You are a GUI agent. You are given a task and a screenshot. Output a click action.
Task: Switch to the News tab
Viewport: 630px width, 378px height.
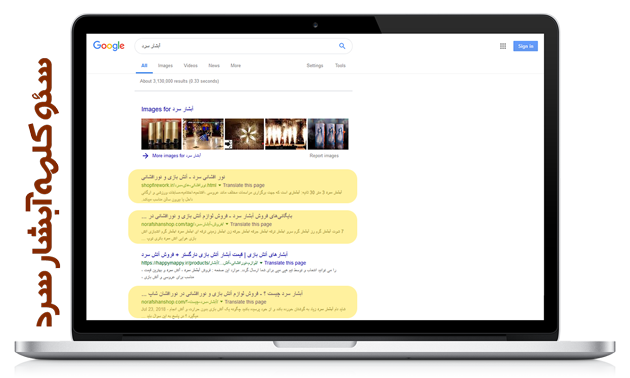[x=214, y=65]
